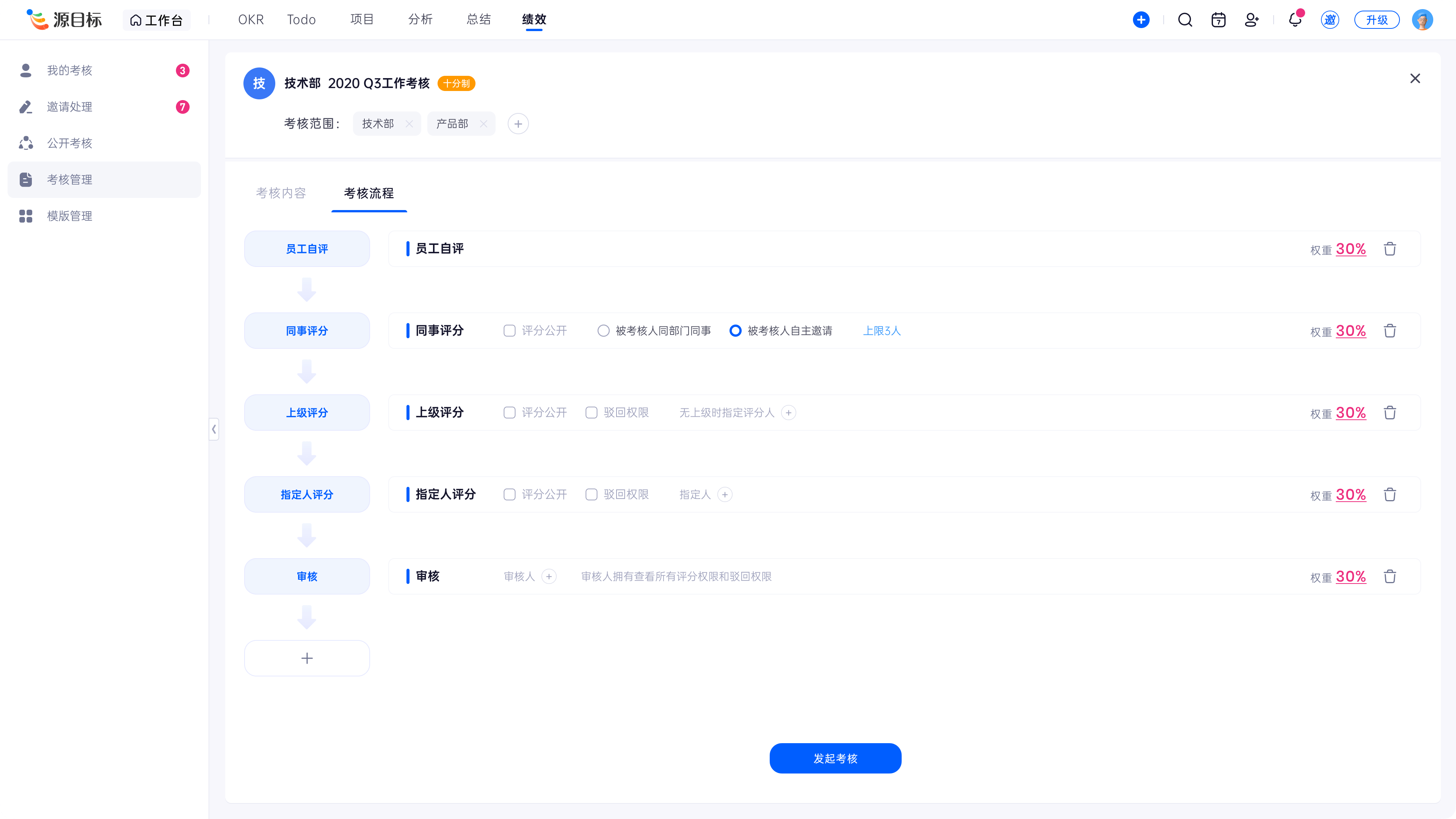Screen dimensions: 1456x819
Task: Open the notifications bell
Action: (x=1294, y=20)
